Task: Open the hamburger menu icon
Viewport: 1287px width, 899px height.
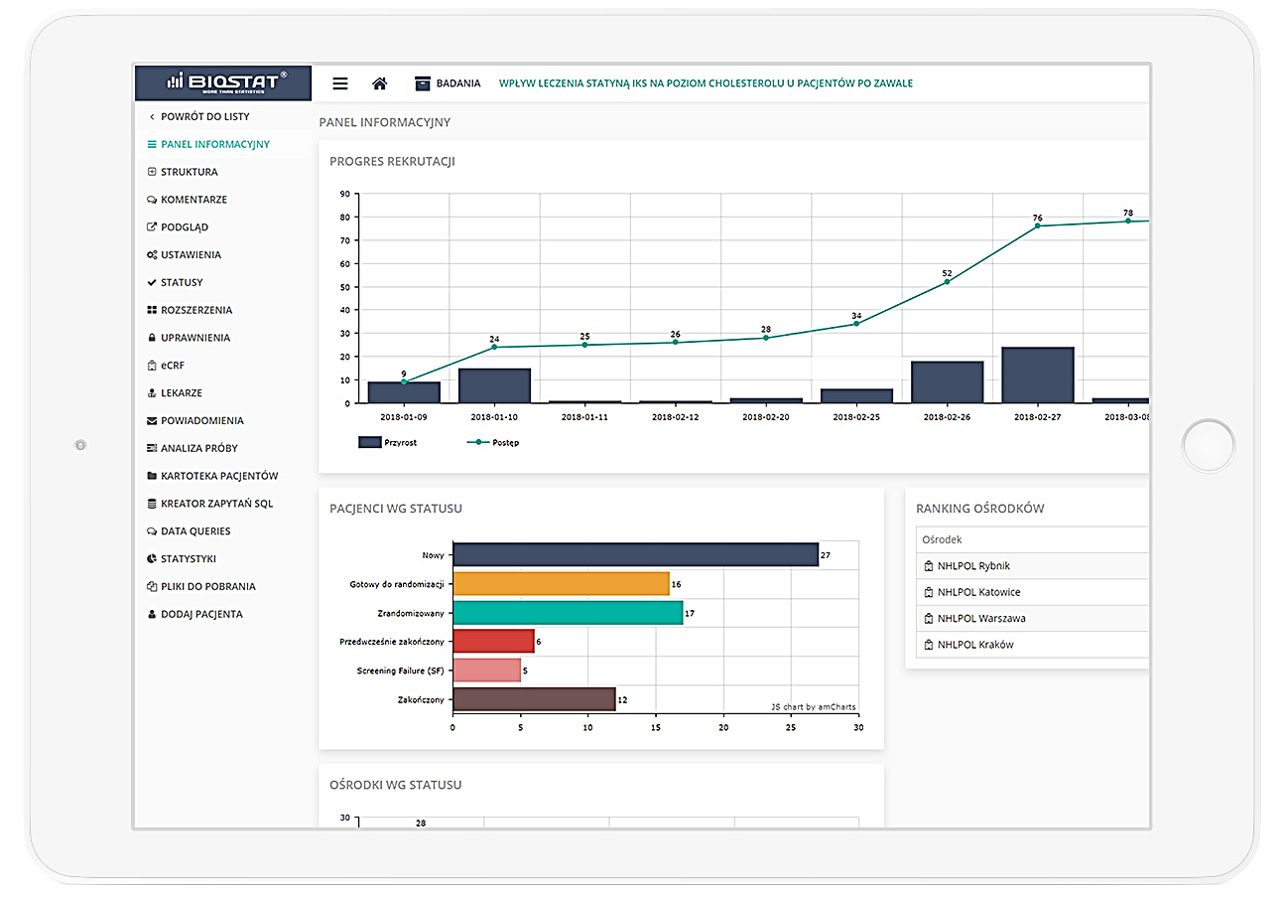Action: click(x=340, y=83)
